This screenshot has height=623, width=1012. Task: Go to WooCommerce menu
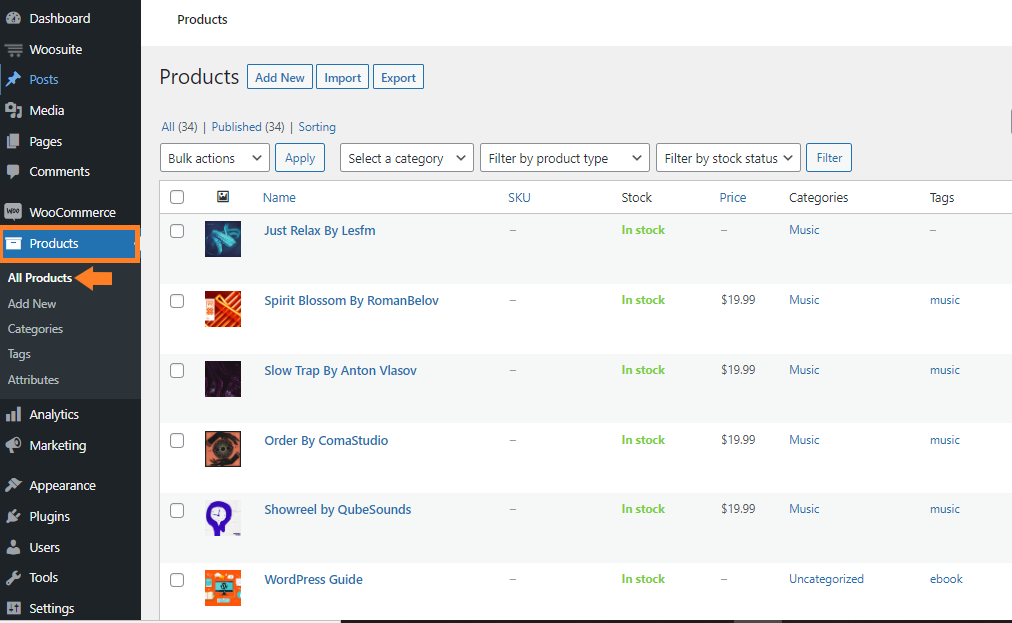coord(70,212)
